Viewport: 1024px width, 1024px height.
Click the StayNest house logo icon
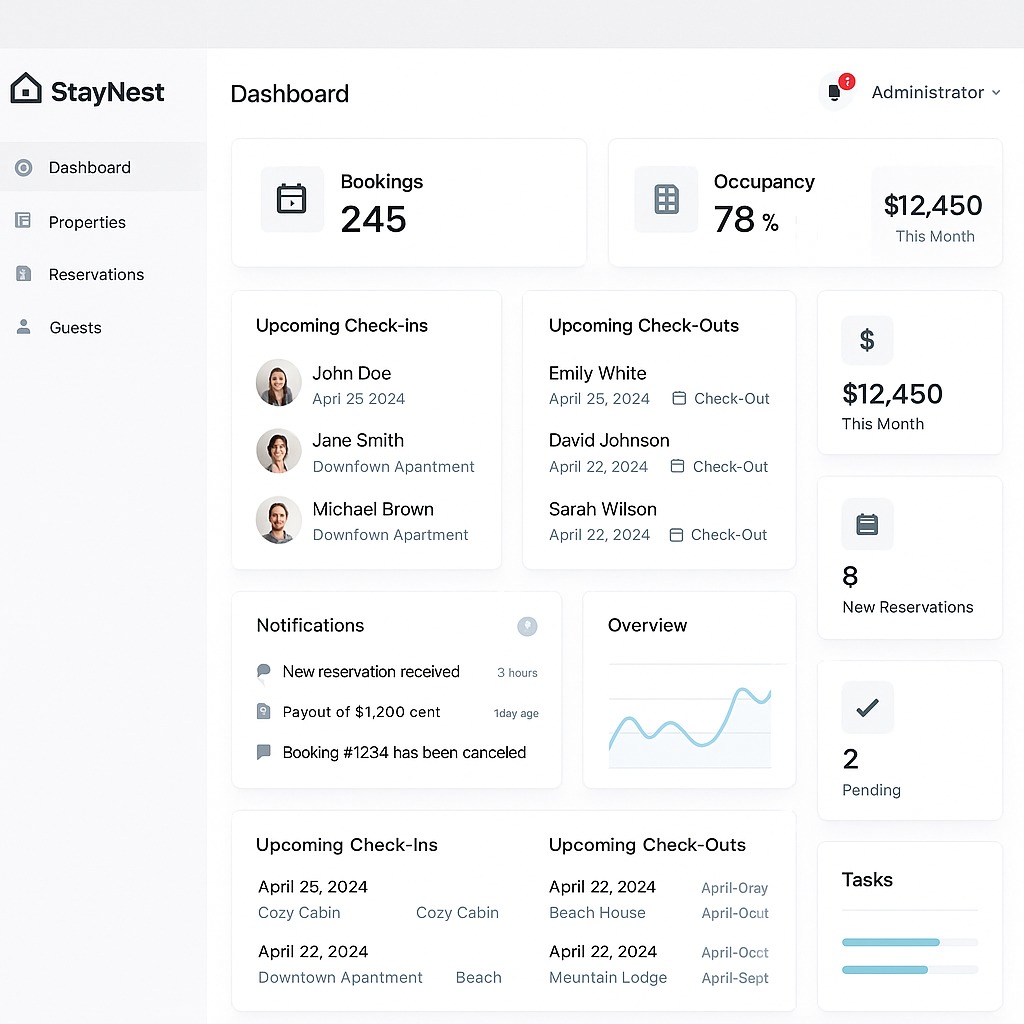pyautogui.click(x=26, y=89)
